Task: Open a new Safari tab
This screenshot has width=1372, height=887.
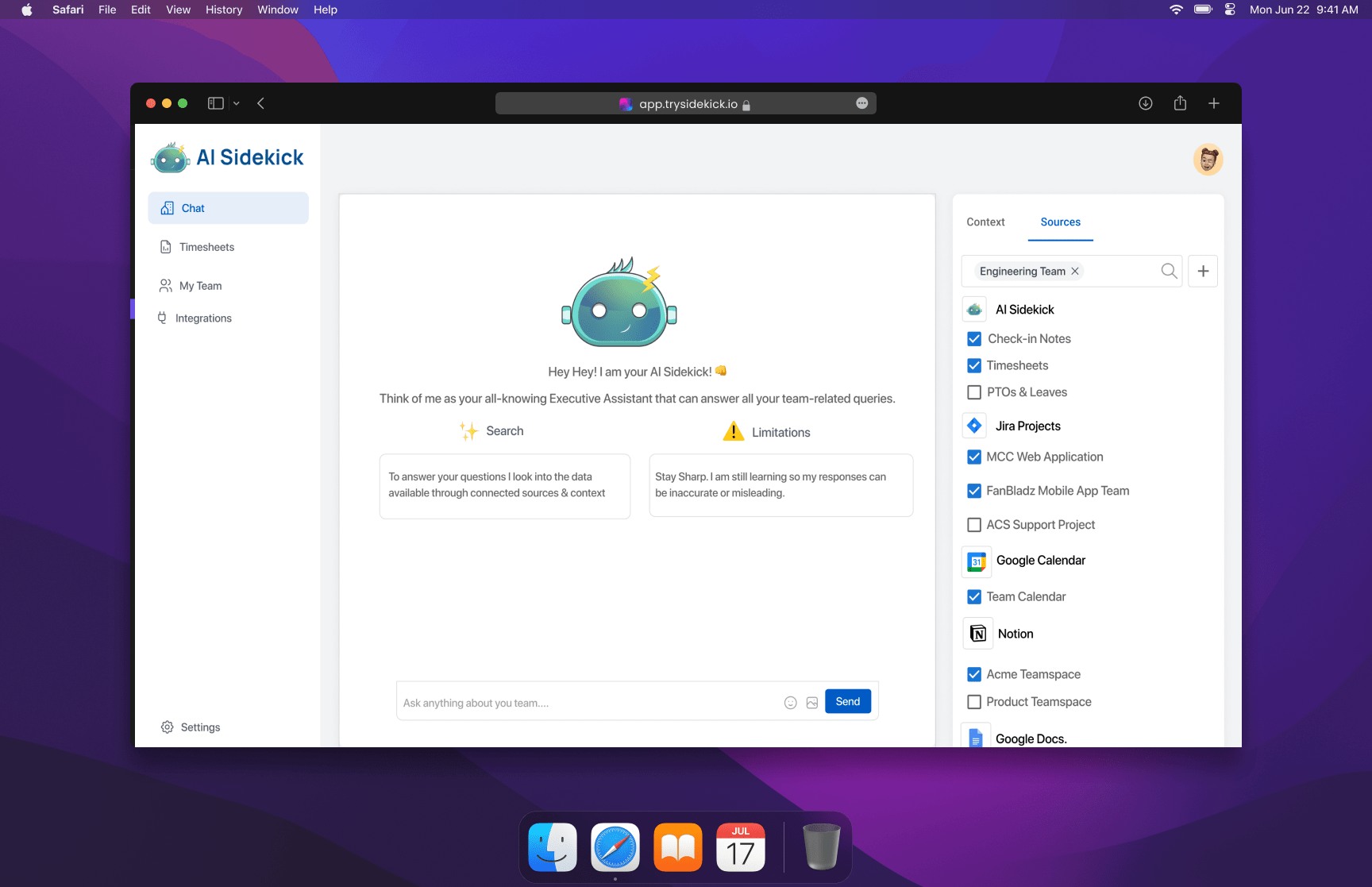Action: coord(1214,103)
